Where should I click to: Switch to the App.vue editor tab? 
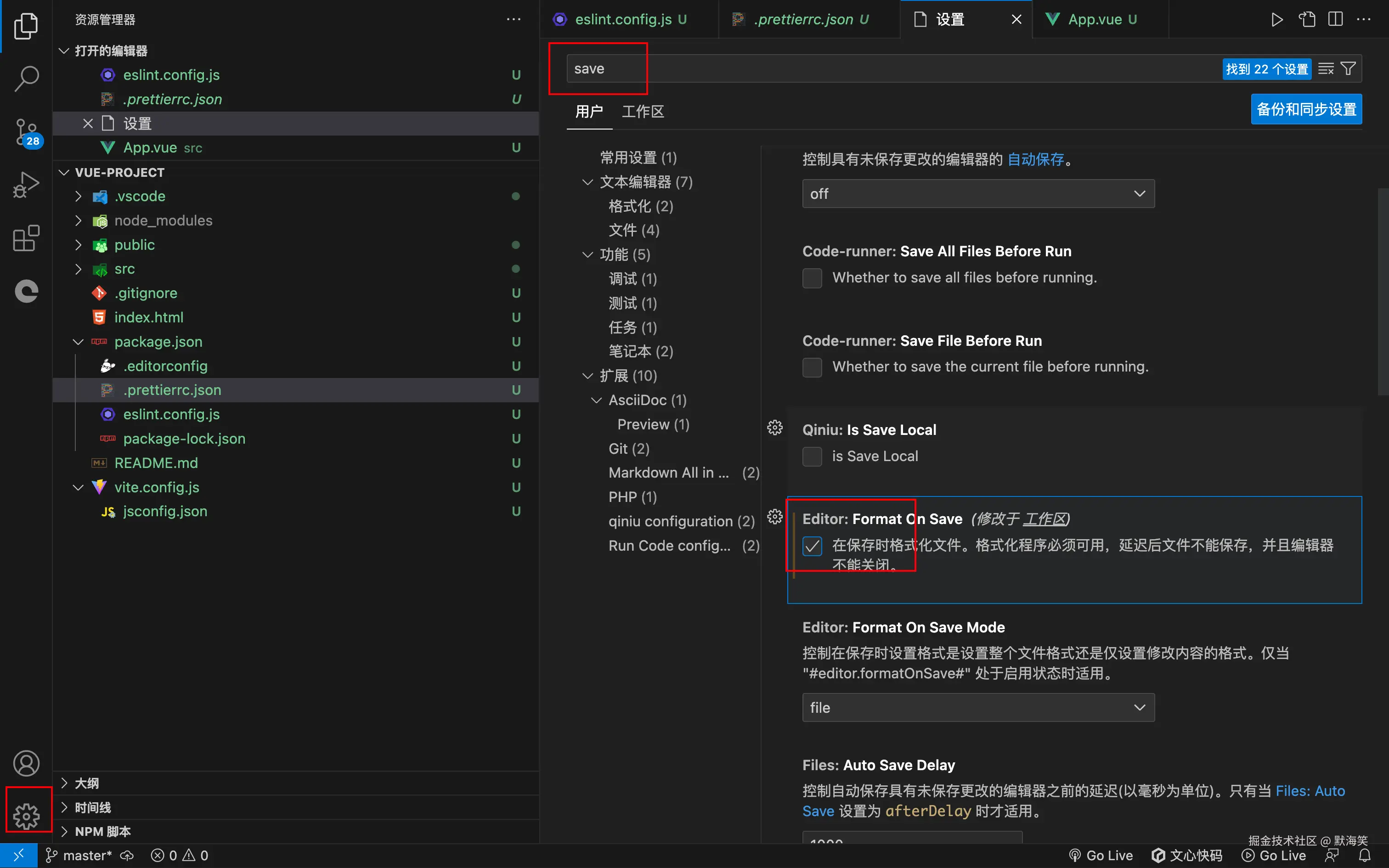pos(1095,19)
